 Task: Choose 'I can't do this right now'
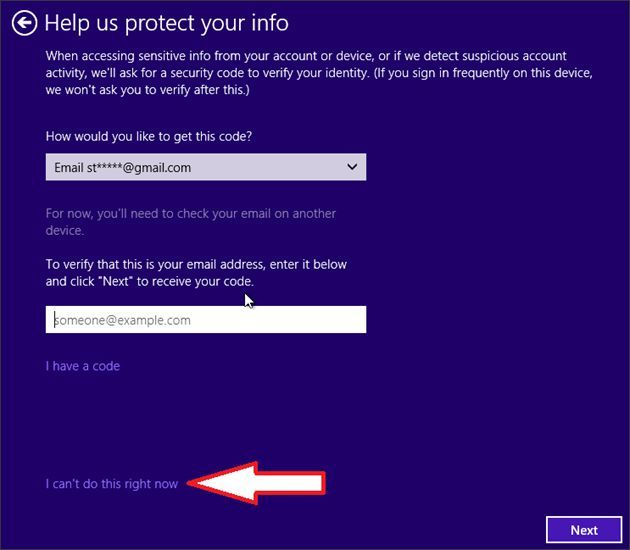112,484
